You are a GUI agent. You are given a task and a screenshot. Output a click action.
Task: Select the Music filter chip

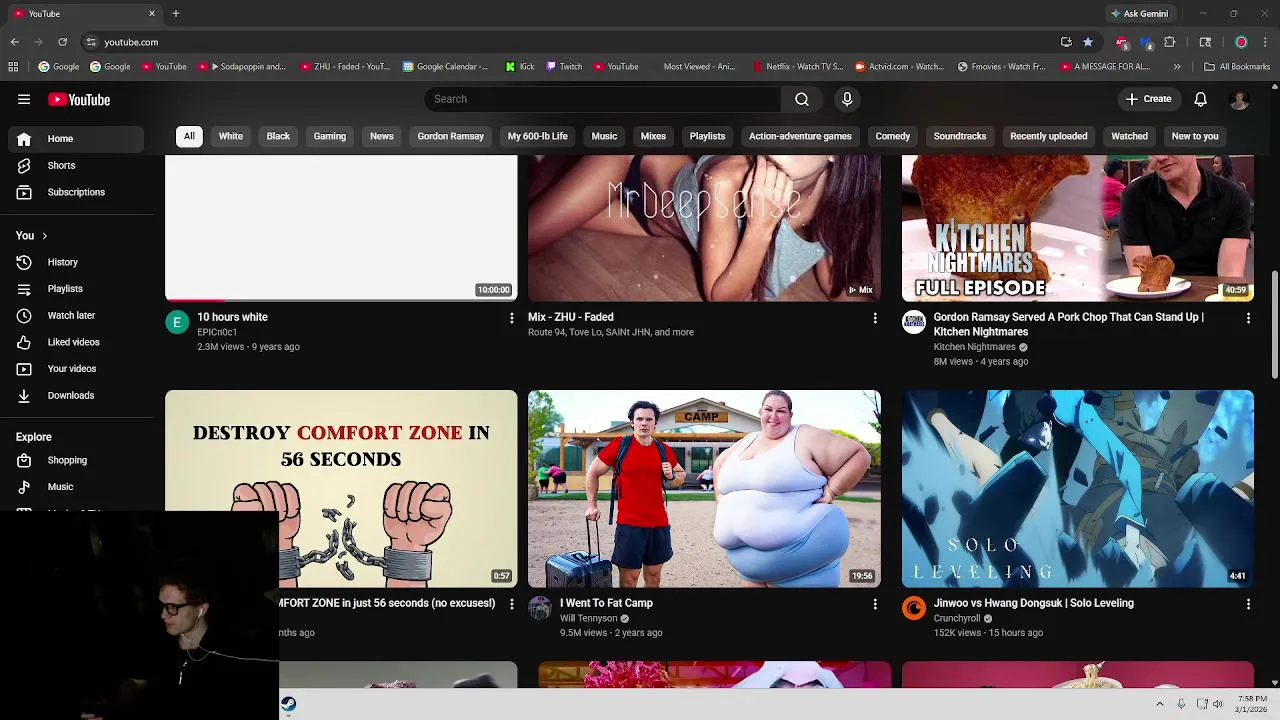[x=604, y=136]
